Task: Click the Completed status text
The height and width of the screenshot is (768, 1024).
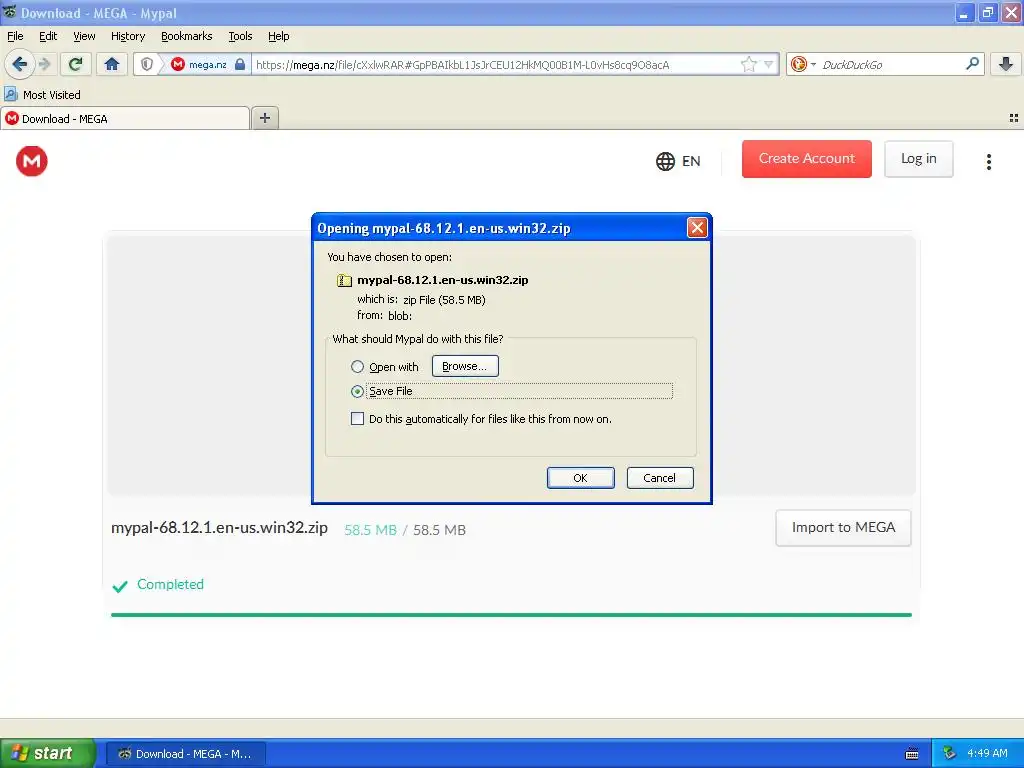Action: pyautogui.click(x=170, y=584)
